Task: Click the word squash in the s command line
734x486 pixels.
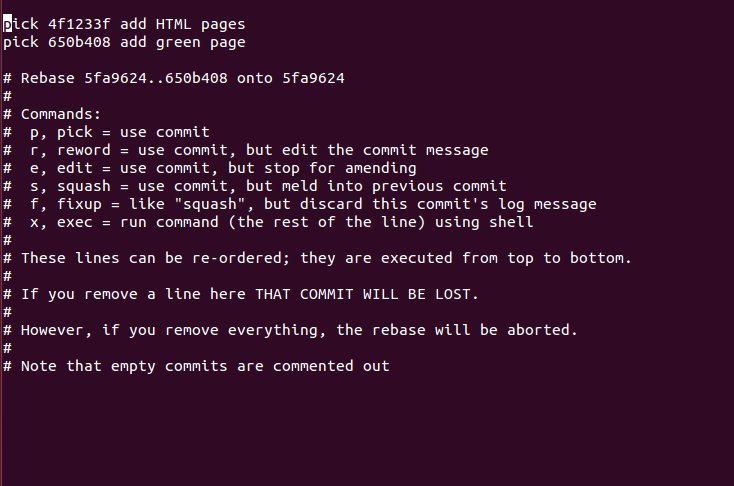Action: [84, 186]
